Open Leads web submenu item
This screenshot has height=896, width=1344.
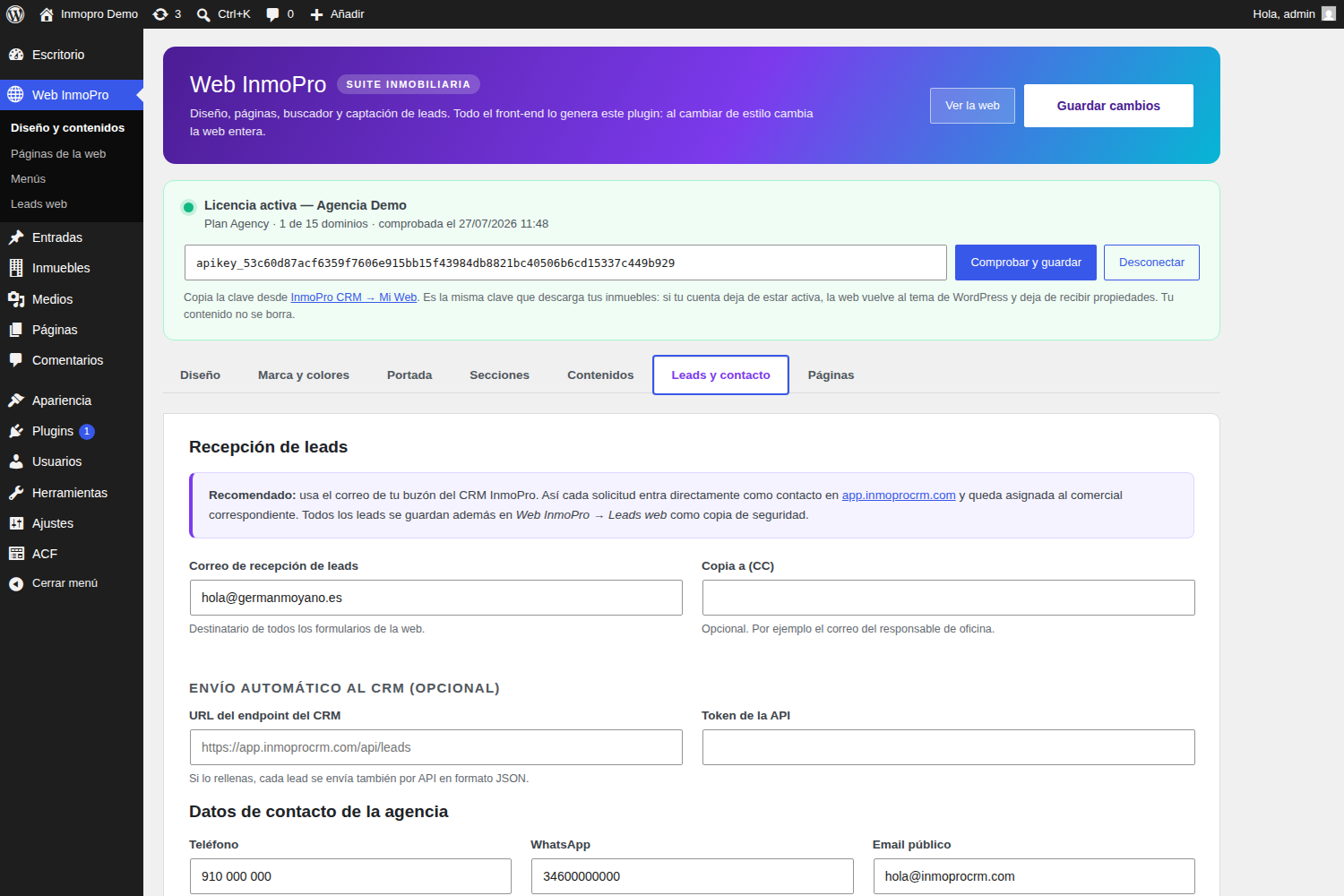(39, 204)
